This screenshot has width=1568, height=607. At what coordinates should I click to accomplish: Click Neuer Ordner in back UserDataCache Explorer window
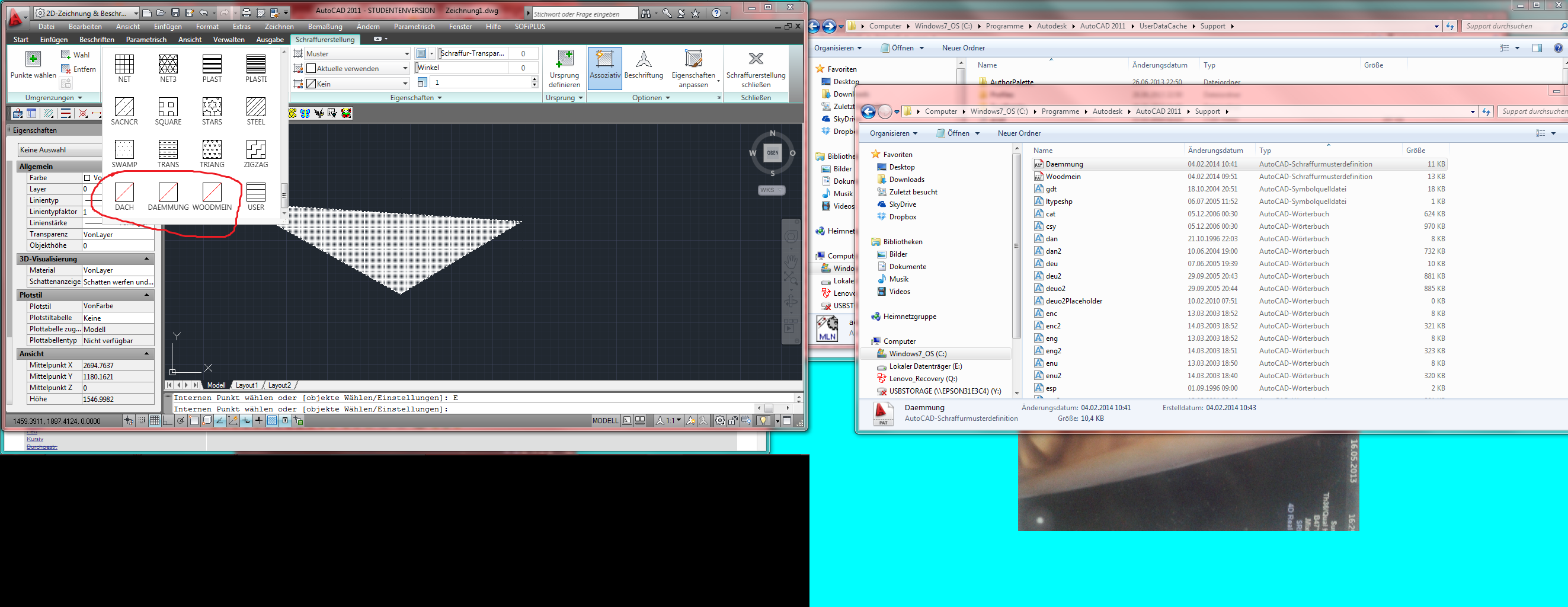click(963, 48)
